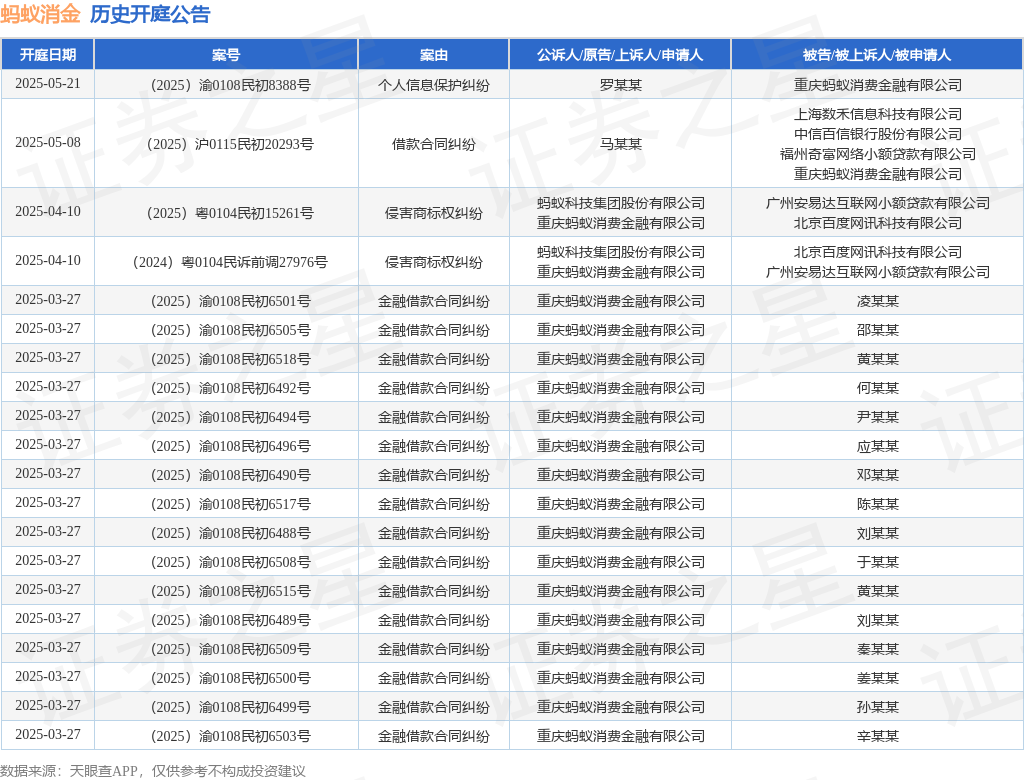Select defendant 上海数禾信息科技有限公司
The image size is (1024, 780).
coord(878,114)
